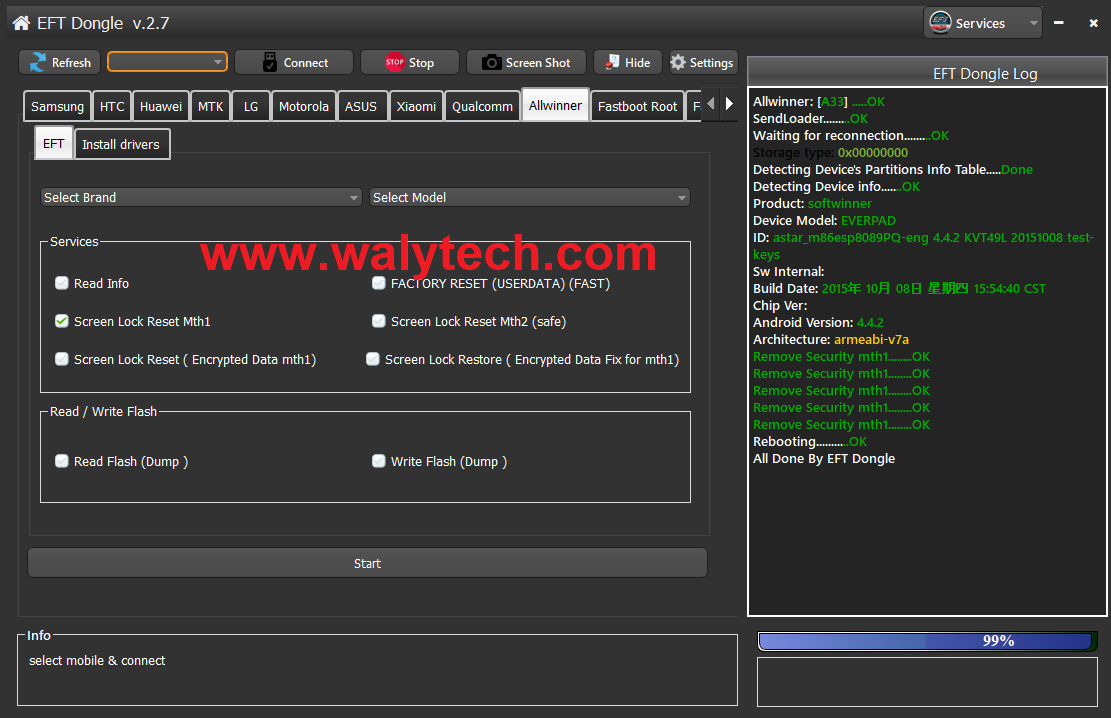
Task: Click the Settings button label
Action: coord(711,62)
